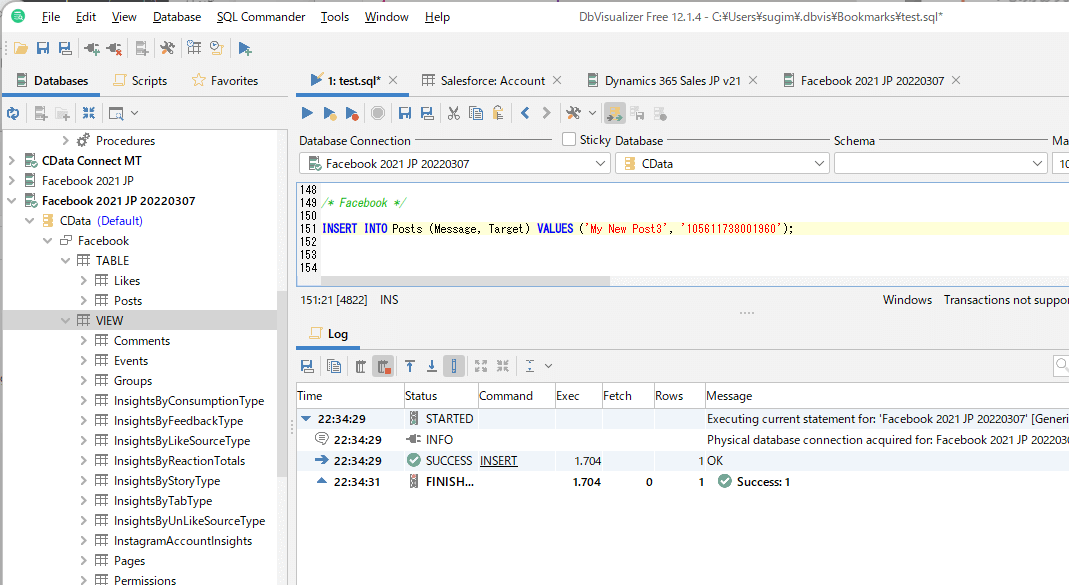Viewport: 1069px width, 585px height.
Task: Click the clear log trash icon
Action: tap(360, 366)
